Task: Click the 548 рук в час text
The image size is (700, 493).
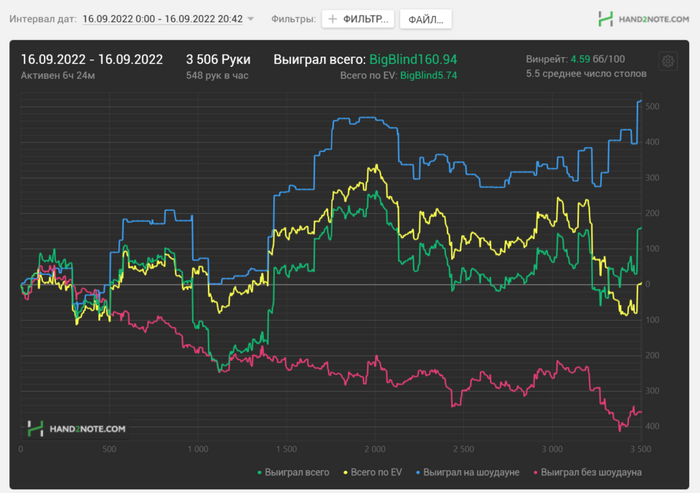Action: click(x=217, y=75)
